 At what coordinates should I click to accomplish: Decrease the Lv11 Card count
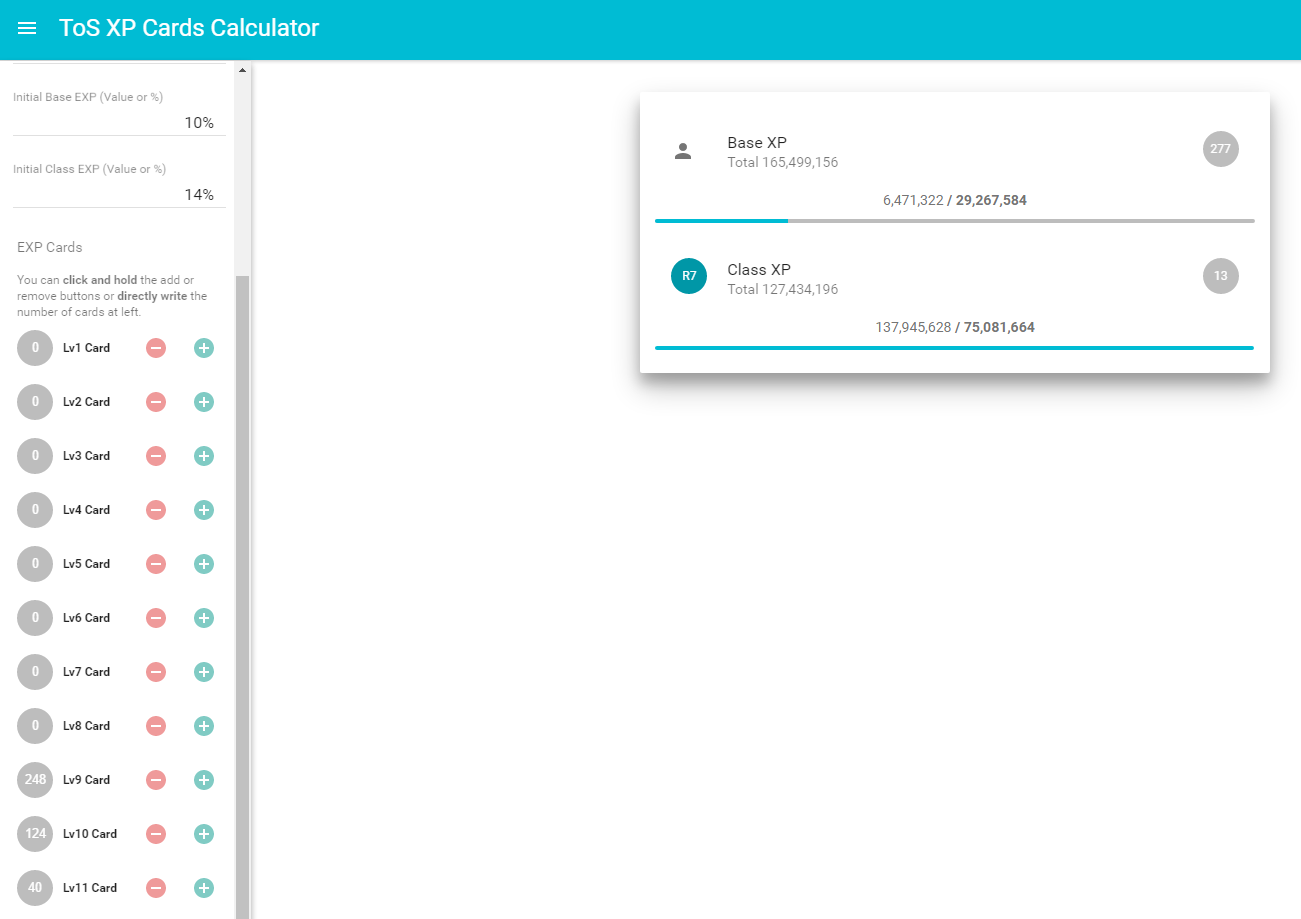coord(156,888)
